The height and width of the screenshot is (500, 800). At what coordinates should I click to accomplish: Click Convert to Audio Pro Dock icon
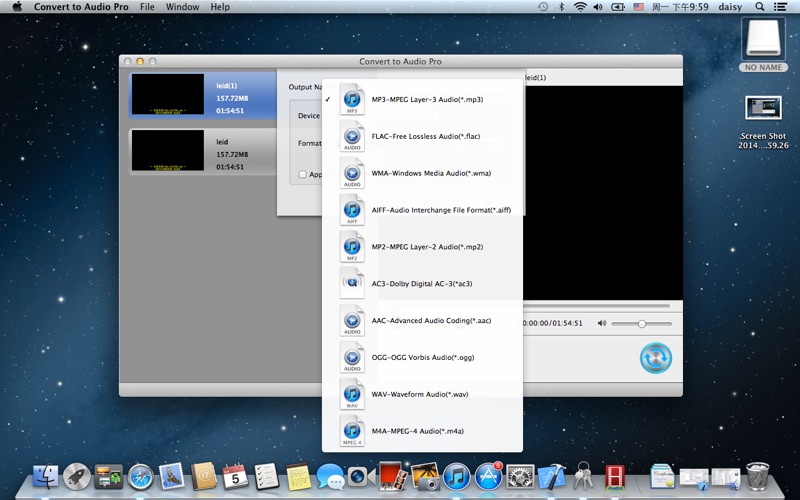click(x=615, y=477)
